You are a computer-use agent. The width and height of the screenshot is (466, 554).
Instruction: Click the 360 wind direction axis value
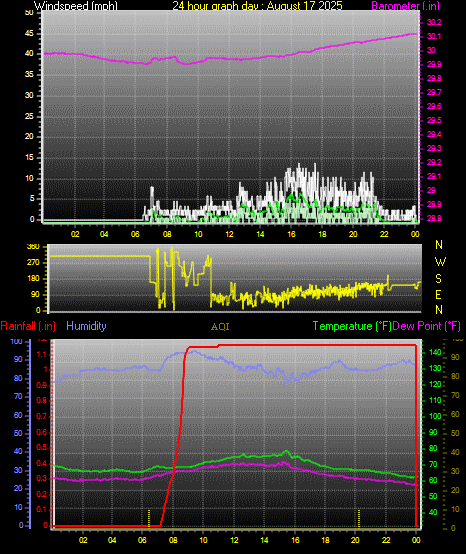[x=33, y=247]
